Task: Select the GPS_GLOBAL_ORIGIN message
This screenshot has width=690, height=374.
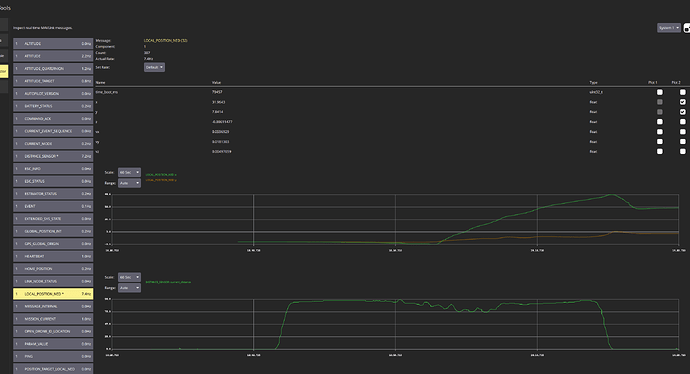Action: point(53,244)
